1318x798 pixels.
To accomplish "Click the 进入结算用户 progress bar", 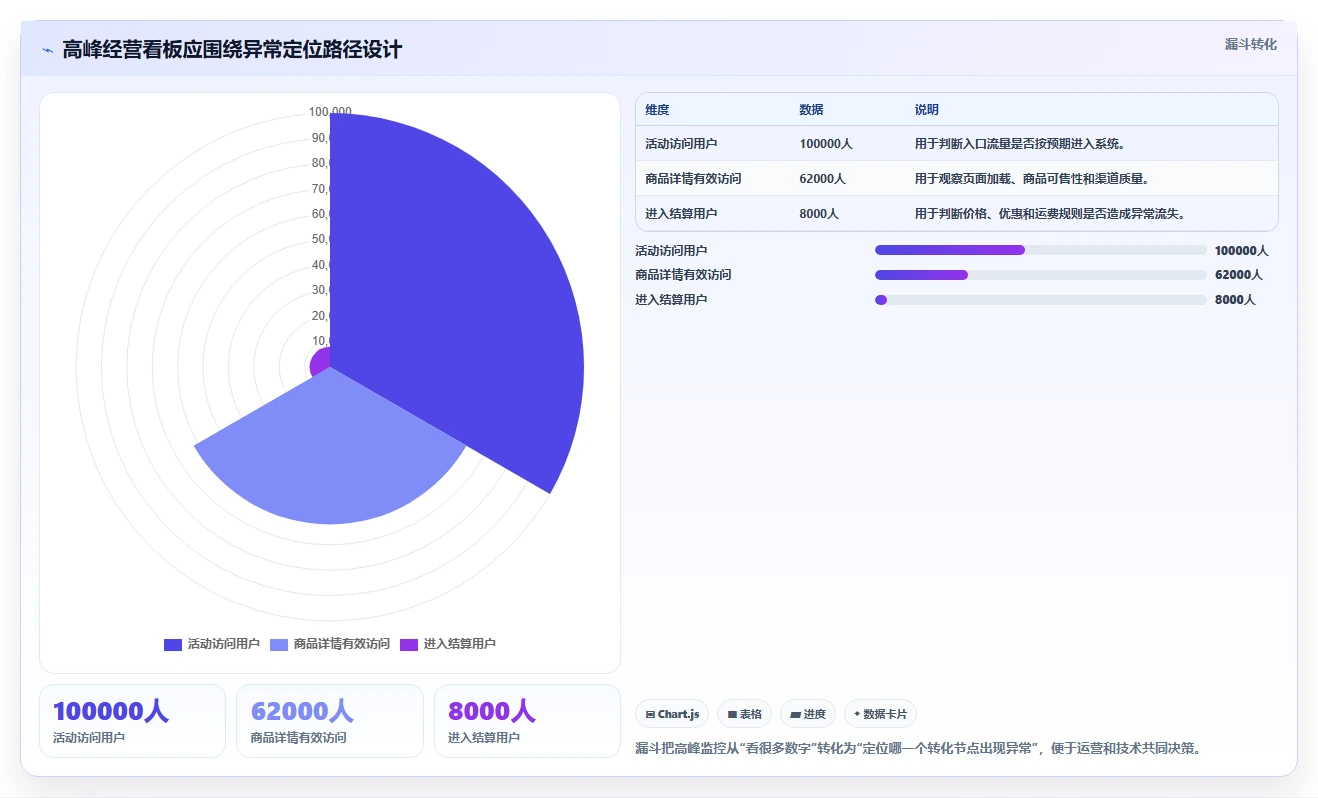I will point(1040,300).
